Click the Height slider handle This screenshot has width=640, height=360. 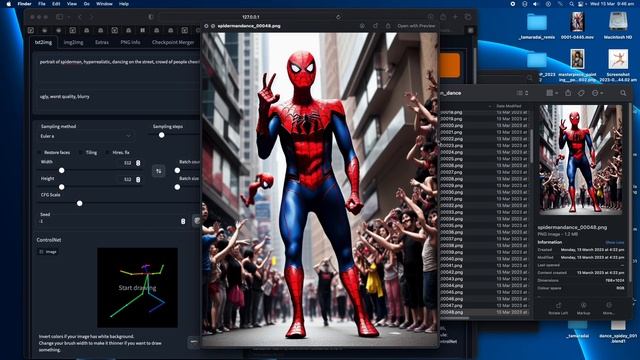62,187
